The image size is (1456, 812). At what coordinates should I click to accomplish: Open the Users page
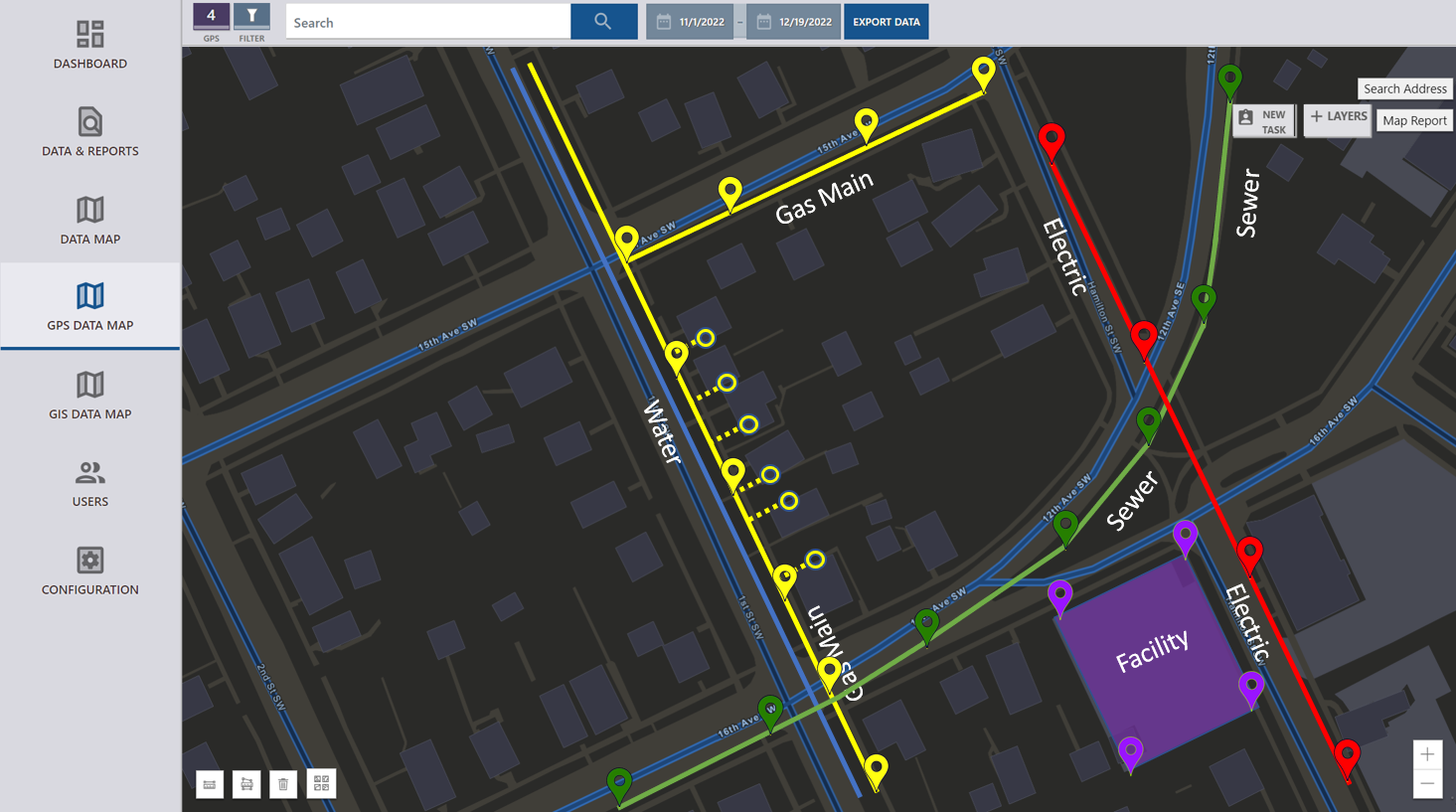(x=89, y=483)
